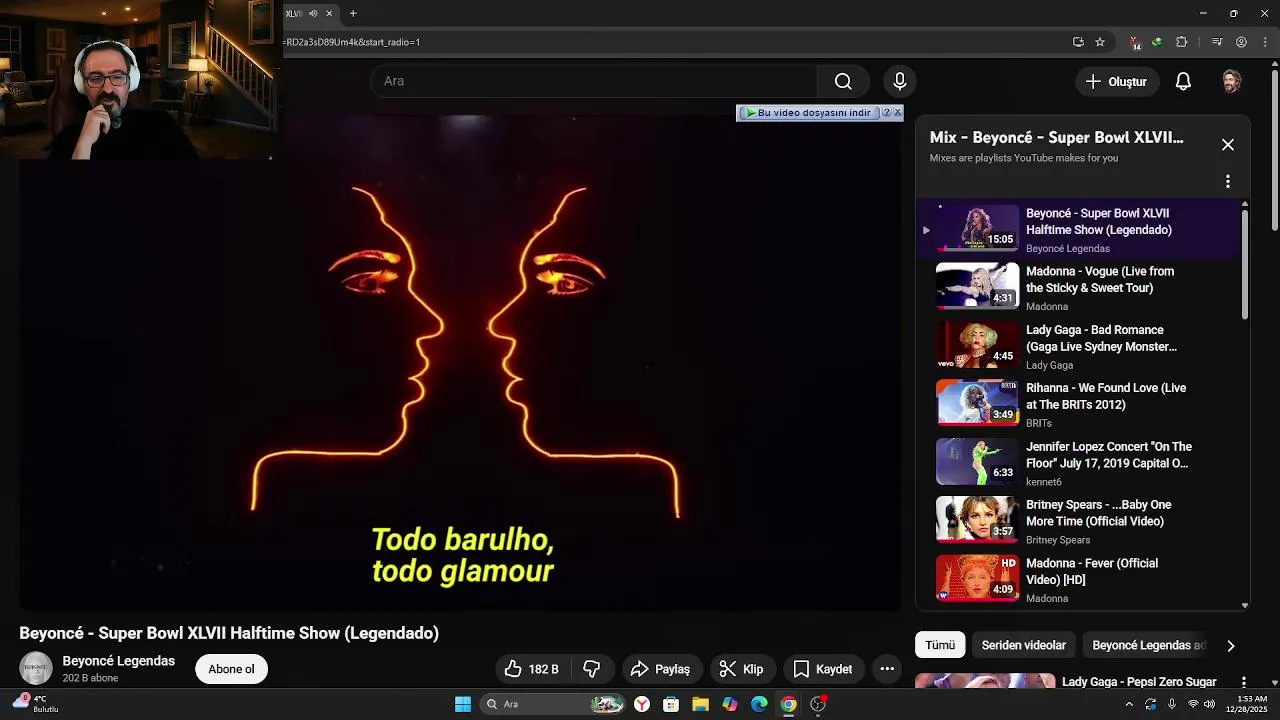Click the YouTube search magnifier button
The height and width of the screenshot is (720, 1280).
pyautogui.click(x=843, y=81)
